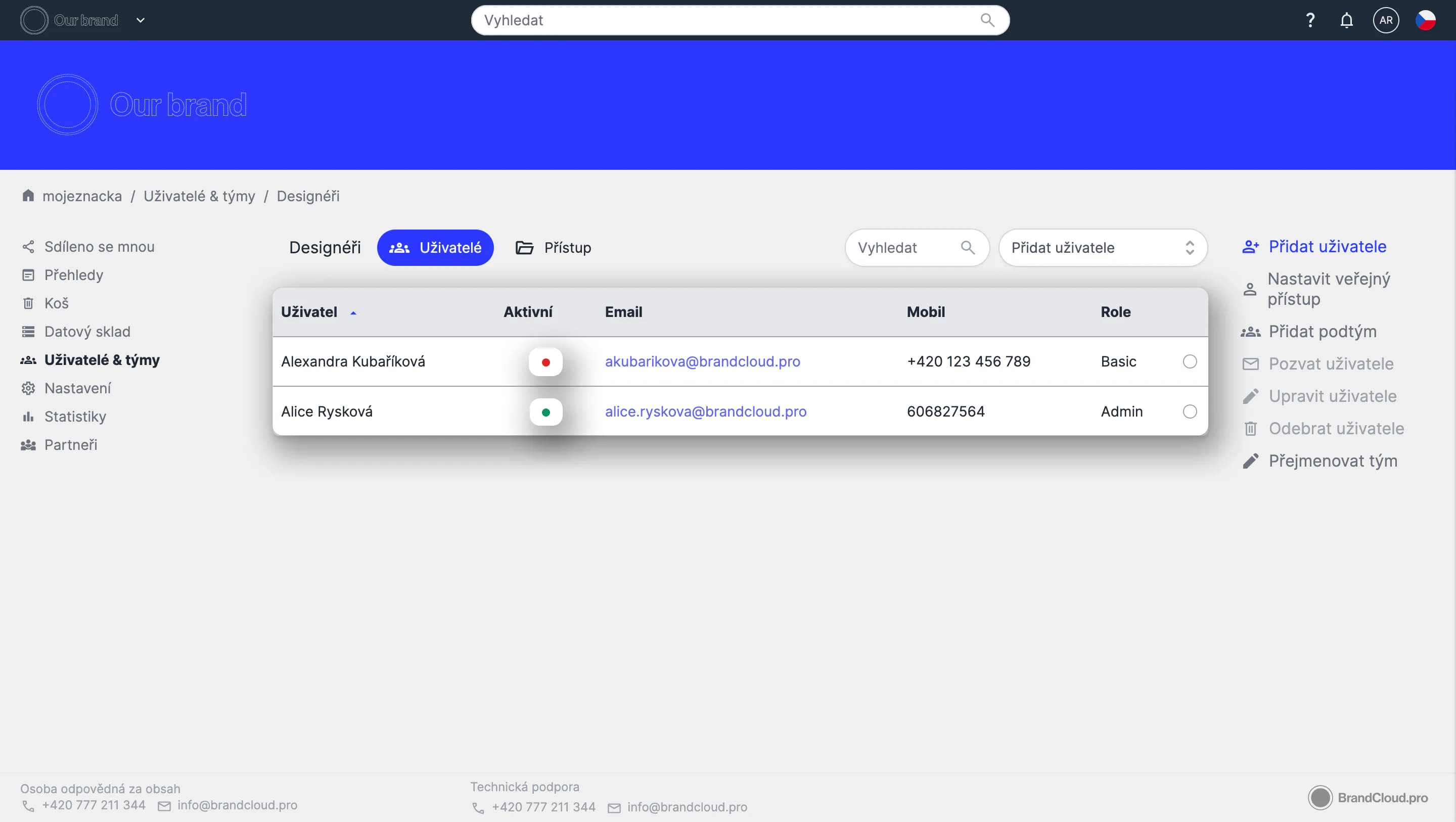Expand the Our brand dropdown chevron
1456x822 pixels.
tap(141, 20)
